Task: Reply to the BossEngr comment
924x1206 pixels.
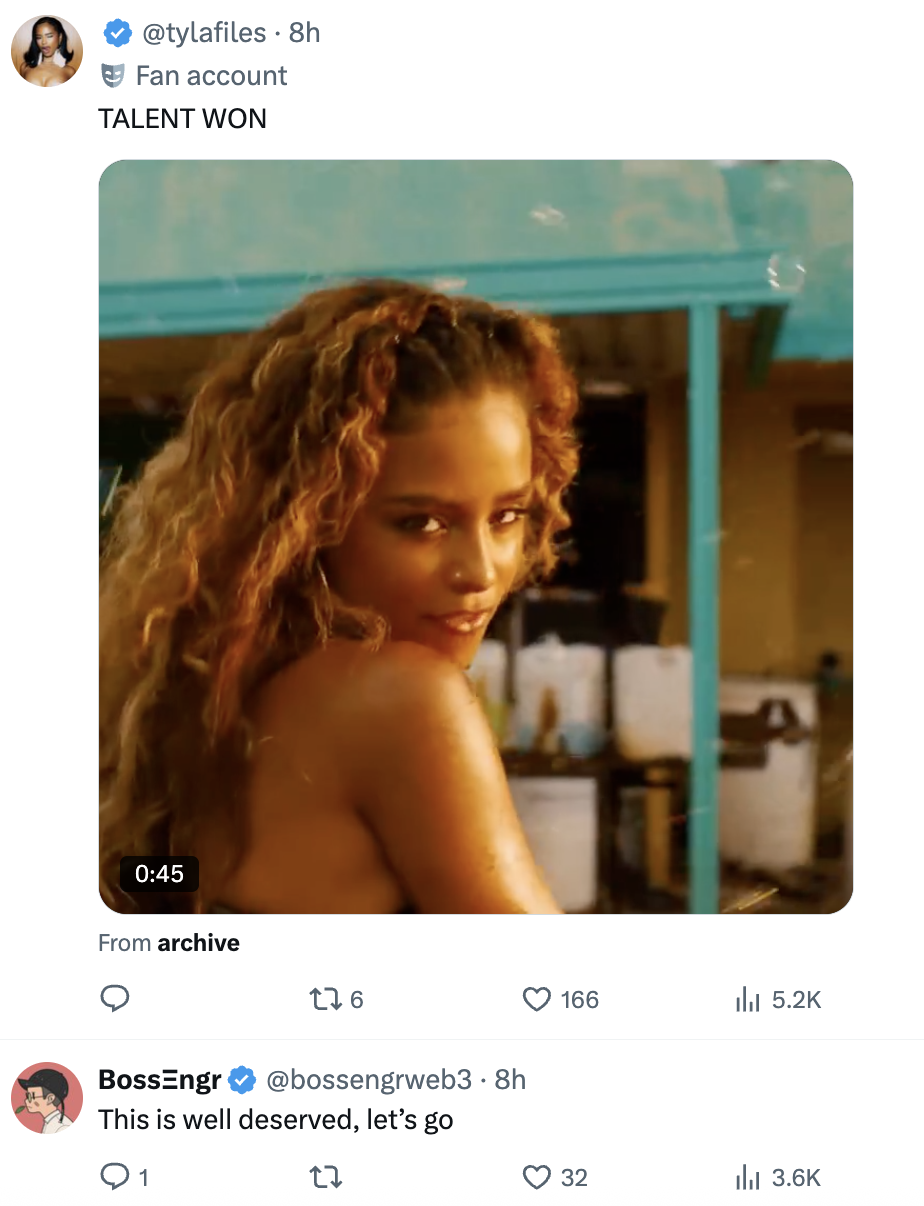Action: coord(115,1177)
